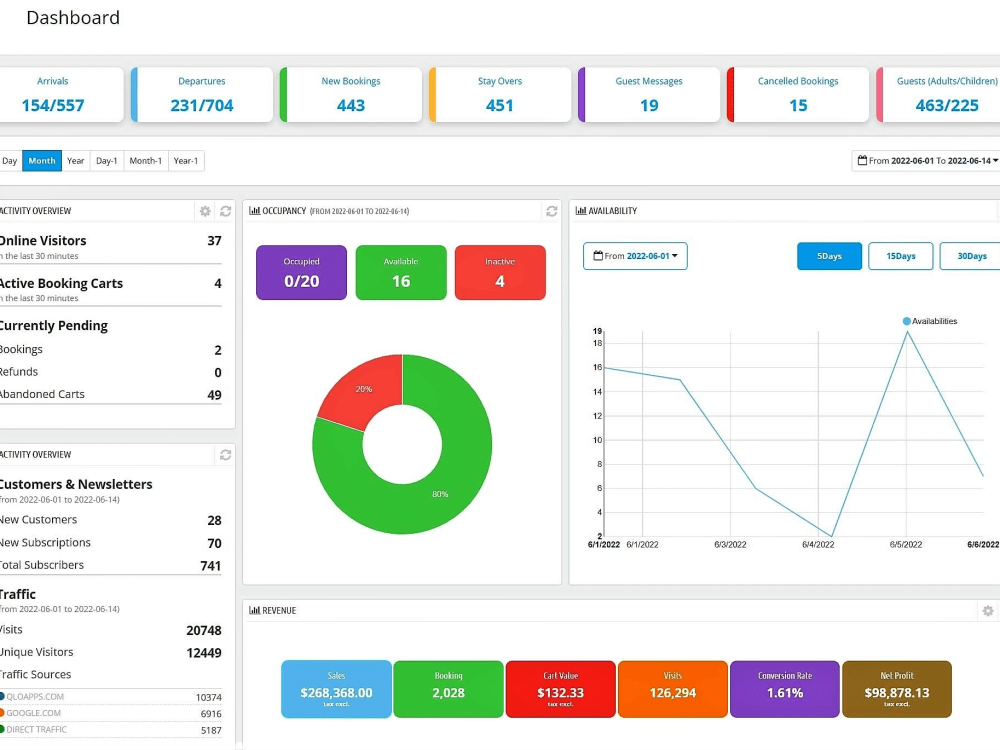Click the Availability panel chart icon
1000x750 pixels.
pos(583,210)
